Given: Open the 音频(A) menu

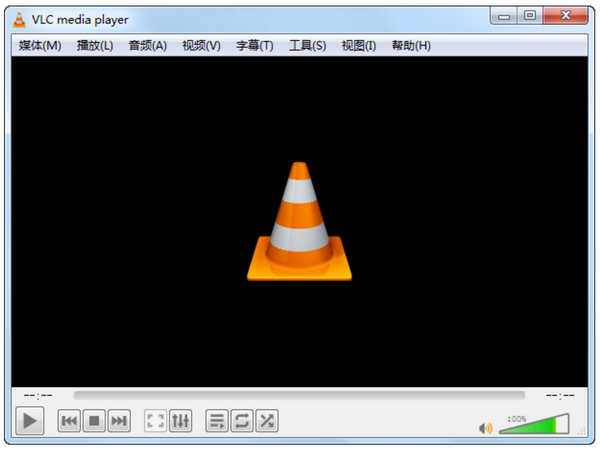Looking at the screenshot, I should pos(147,46).
